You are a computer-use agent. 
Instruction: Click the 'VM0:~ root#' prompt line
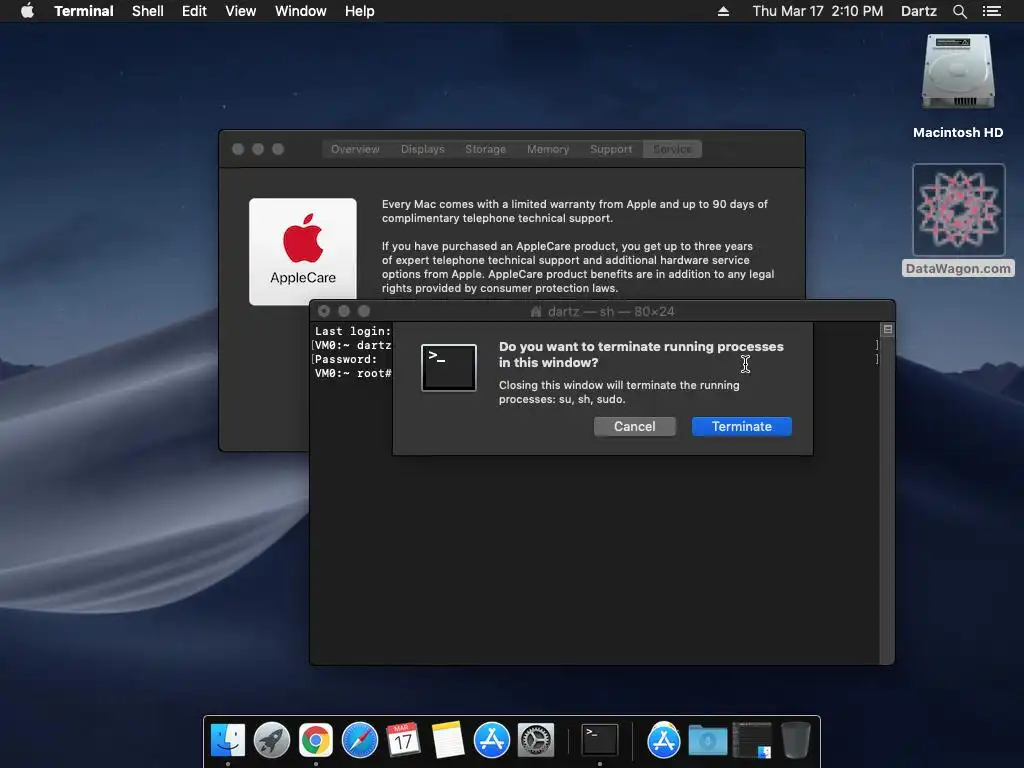coord(353,374)
